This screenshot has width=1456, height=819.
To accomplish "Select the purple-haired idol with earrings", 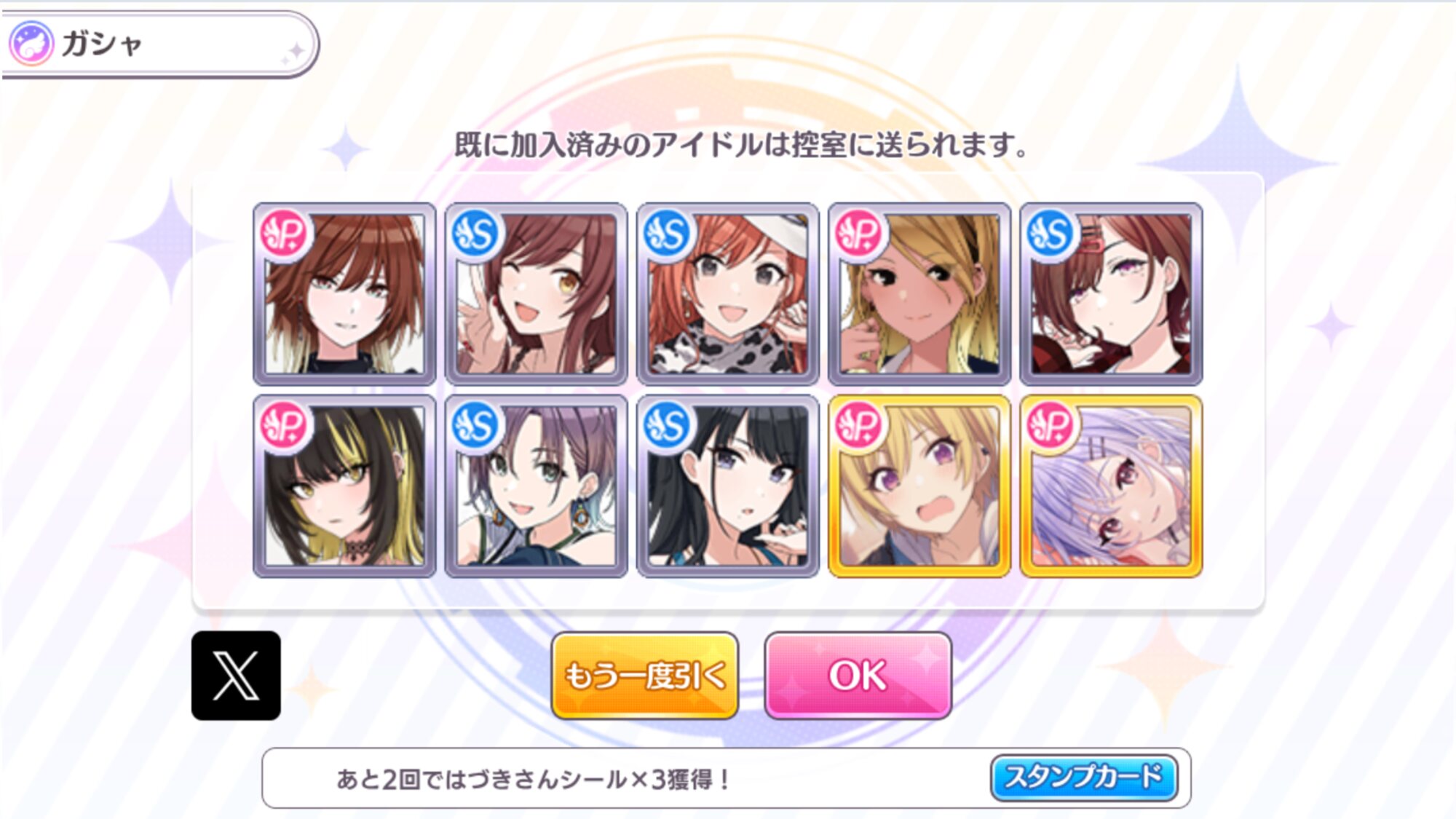I will coord(536,486).
